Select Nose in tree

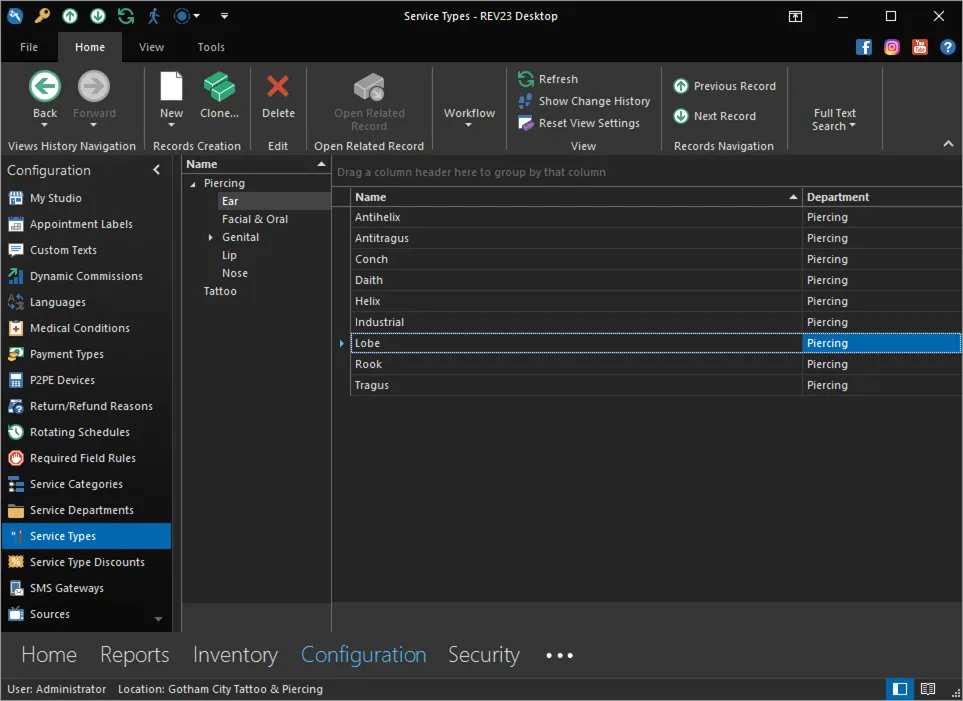[x=235, y=273]
